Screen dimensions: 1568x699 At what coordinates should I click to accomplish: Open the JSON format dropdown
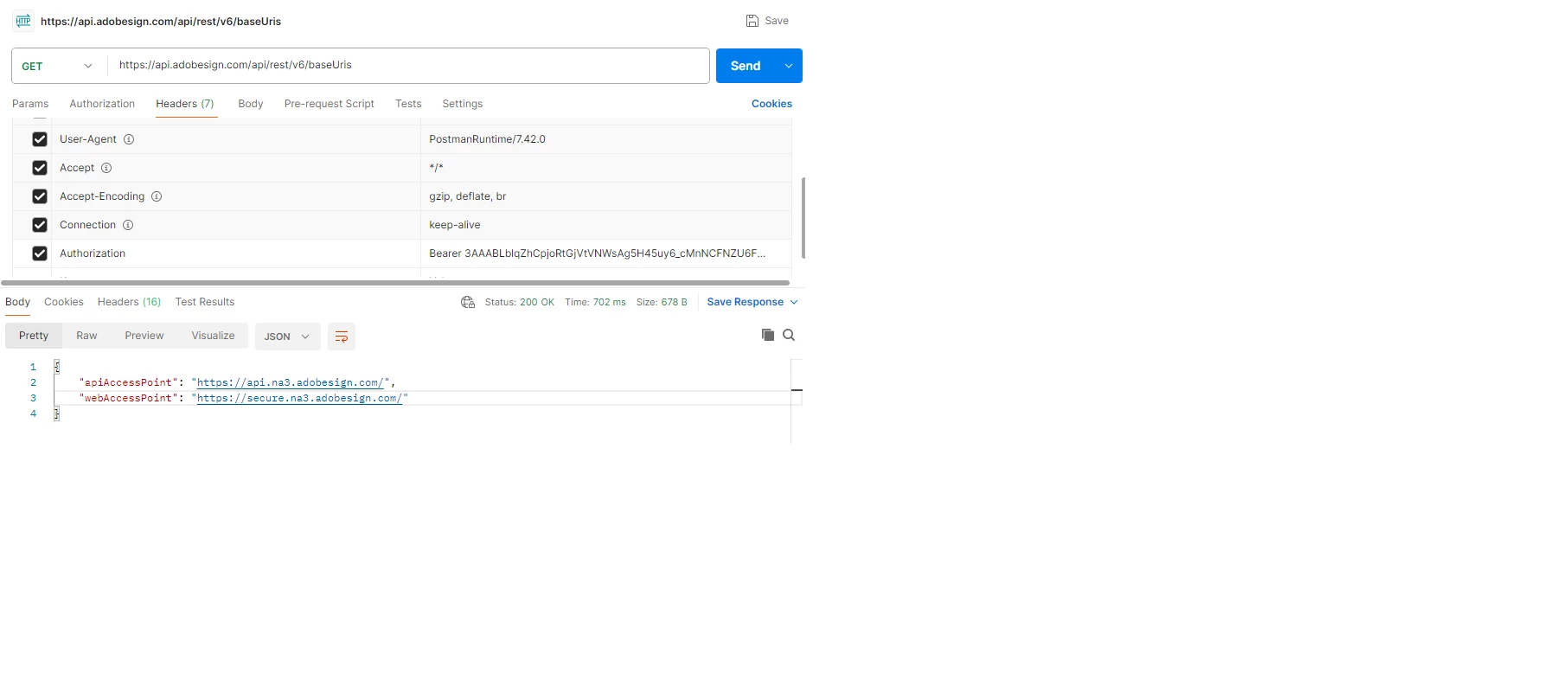[x=288, y=337]
